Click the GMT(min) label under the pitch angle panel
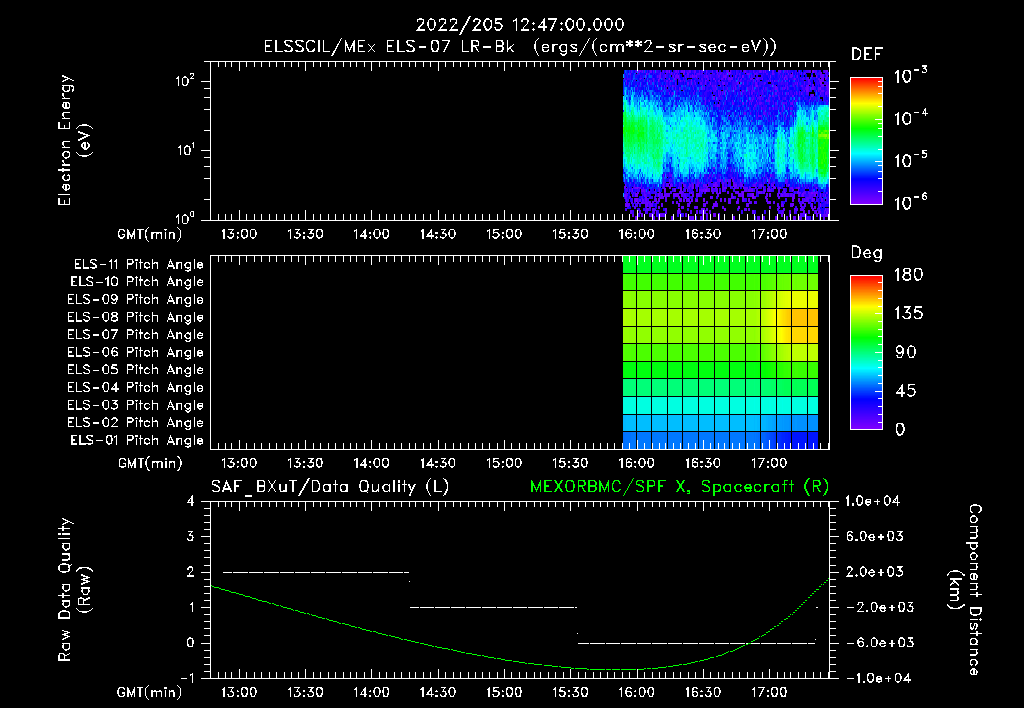This screenshot has width=1024, height=708. pos(150,464)
